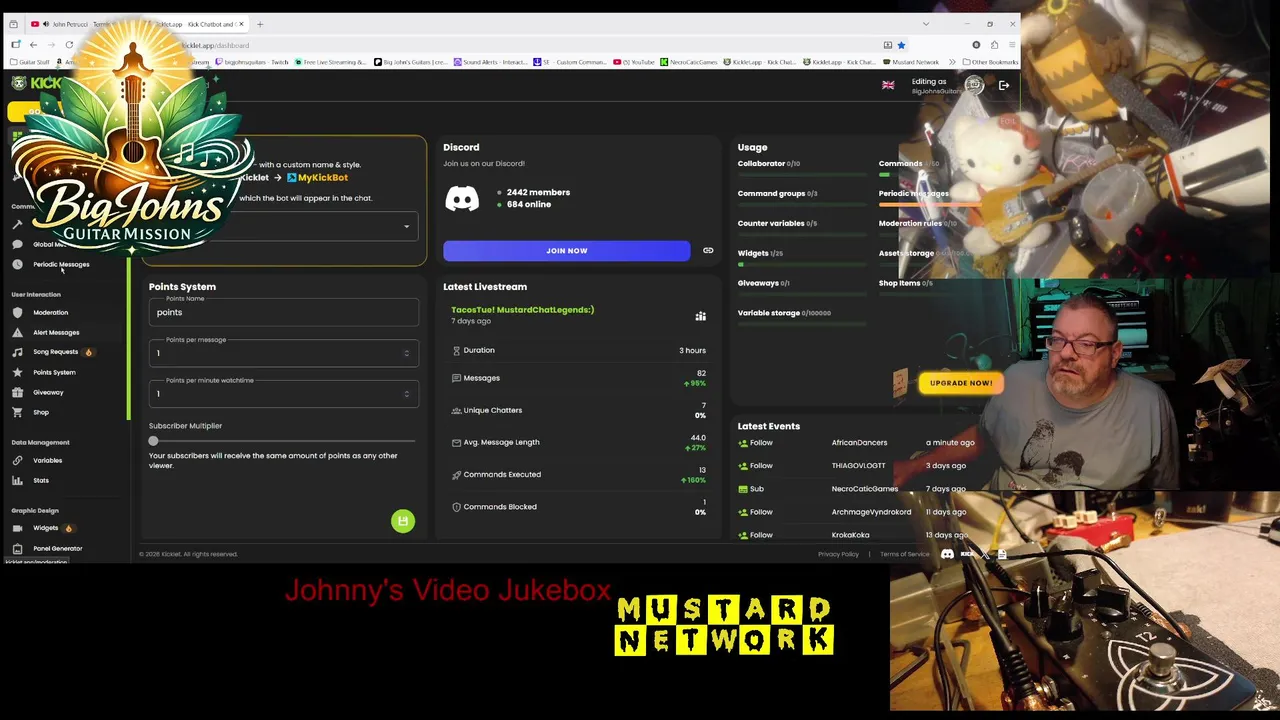Open the Guitar Stuff bookmarks folder
The width and height of the screenshot is (1280, 720).
(30, 62)
